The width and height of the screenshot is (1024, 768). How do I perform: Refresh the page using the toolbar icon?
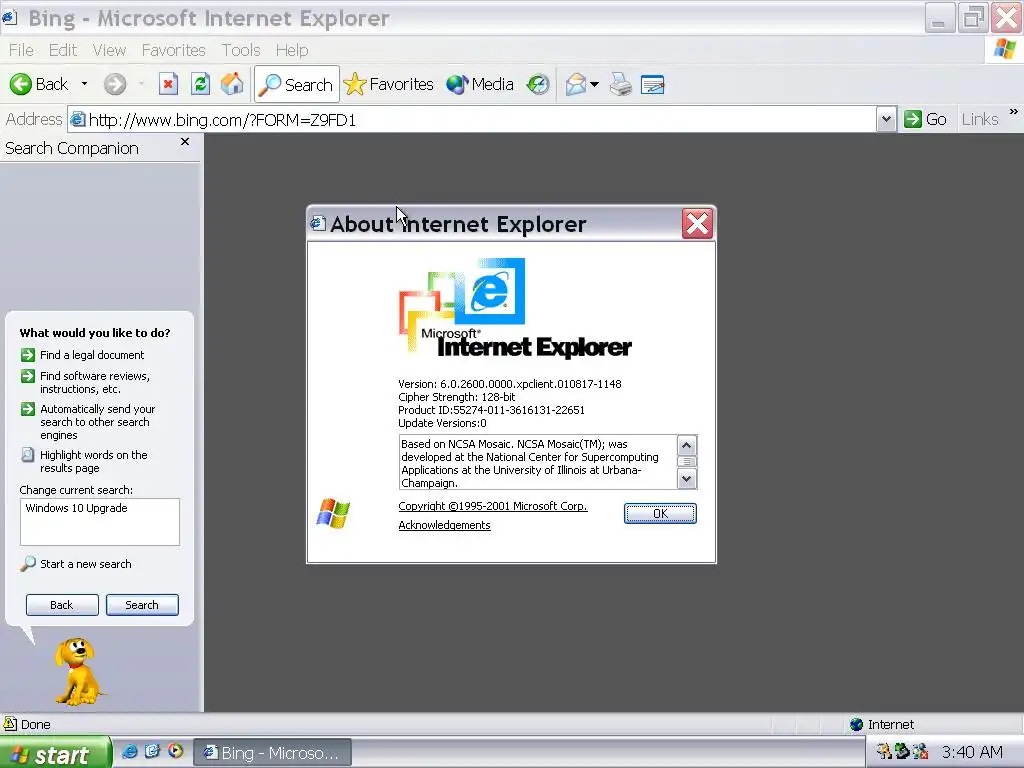click(x=200, y=84)
